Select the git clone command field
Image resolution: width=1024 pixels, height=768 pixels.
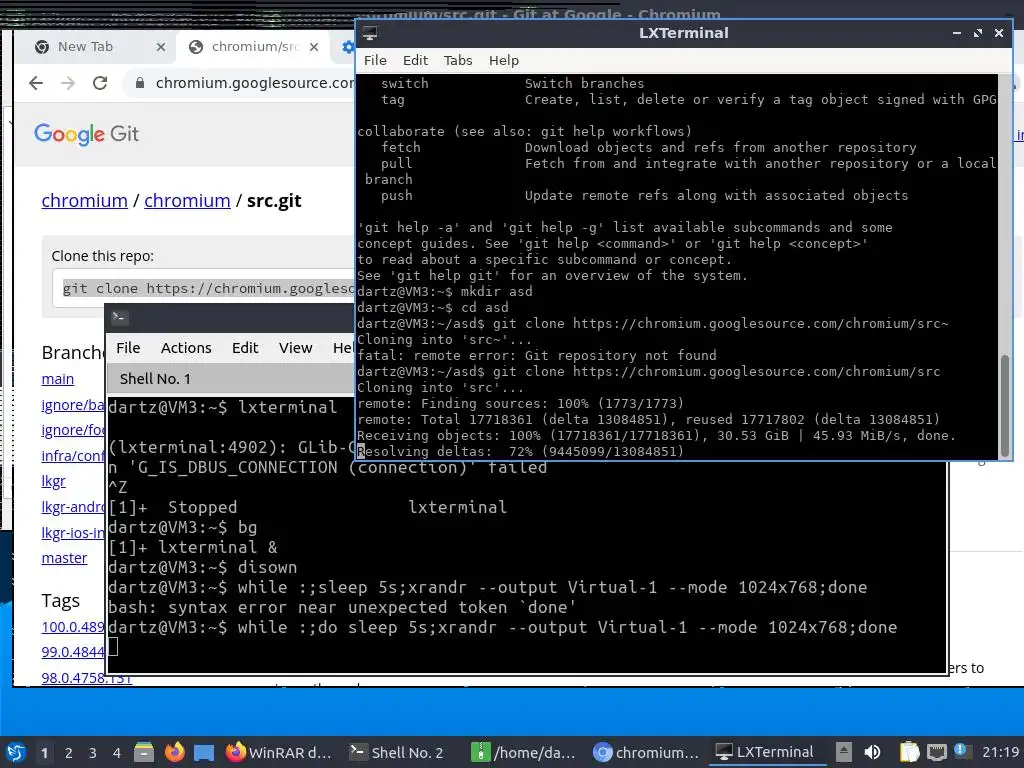tap(204, 289)
